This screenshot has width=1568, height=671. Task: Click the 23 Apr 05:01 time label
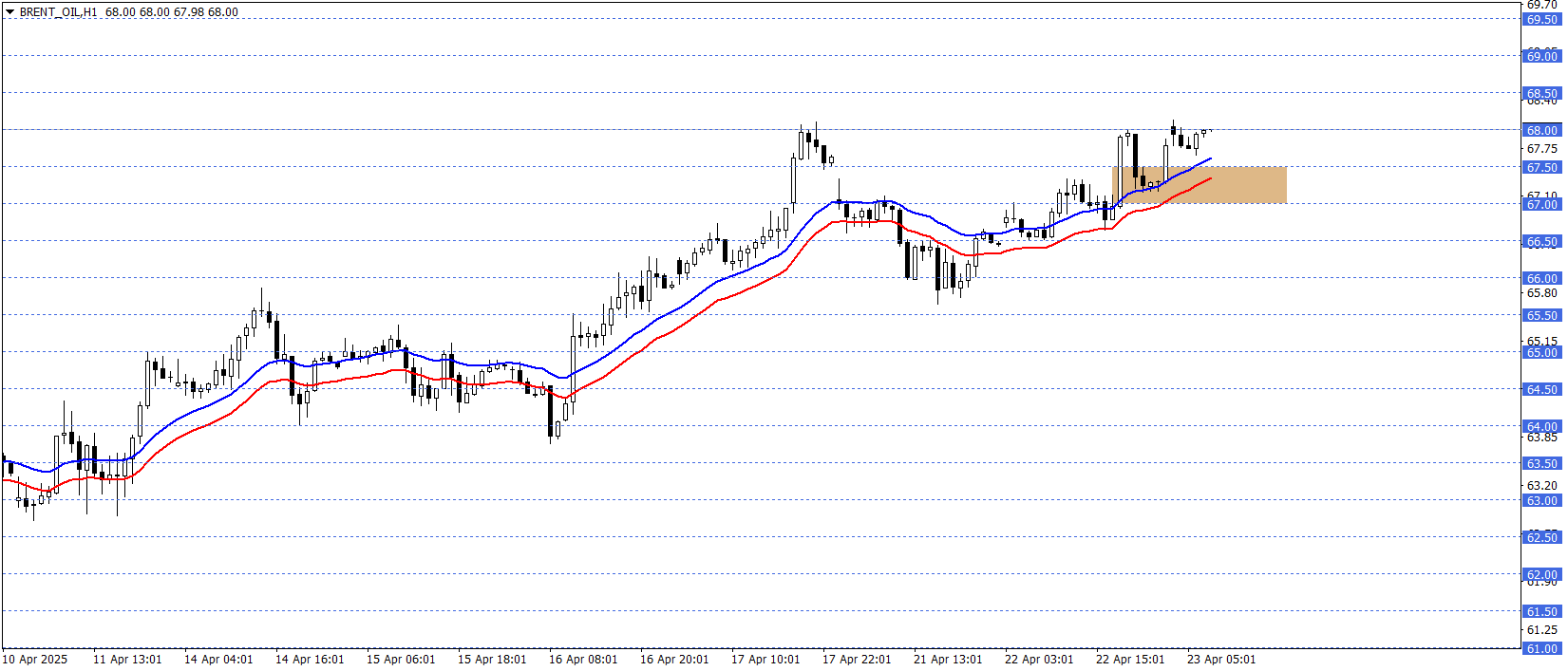point(1221,660)
